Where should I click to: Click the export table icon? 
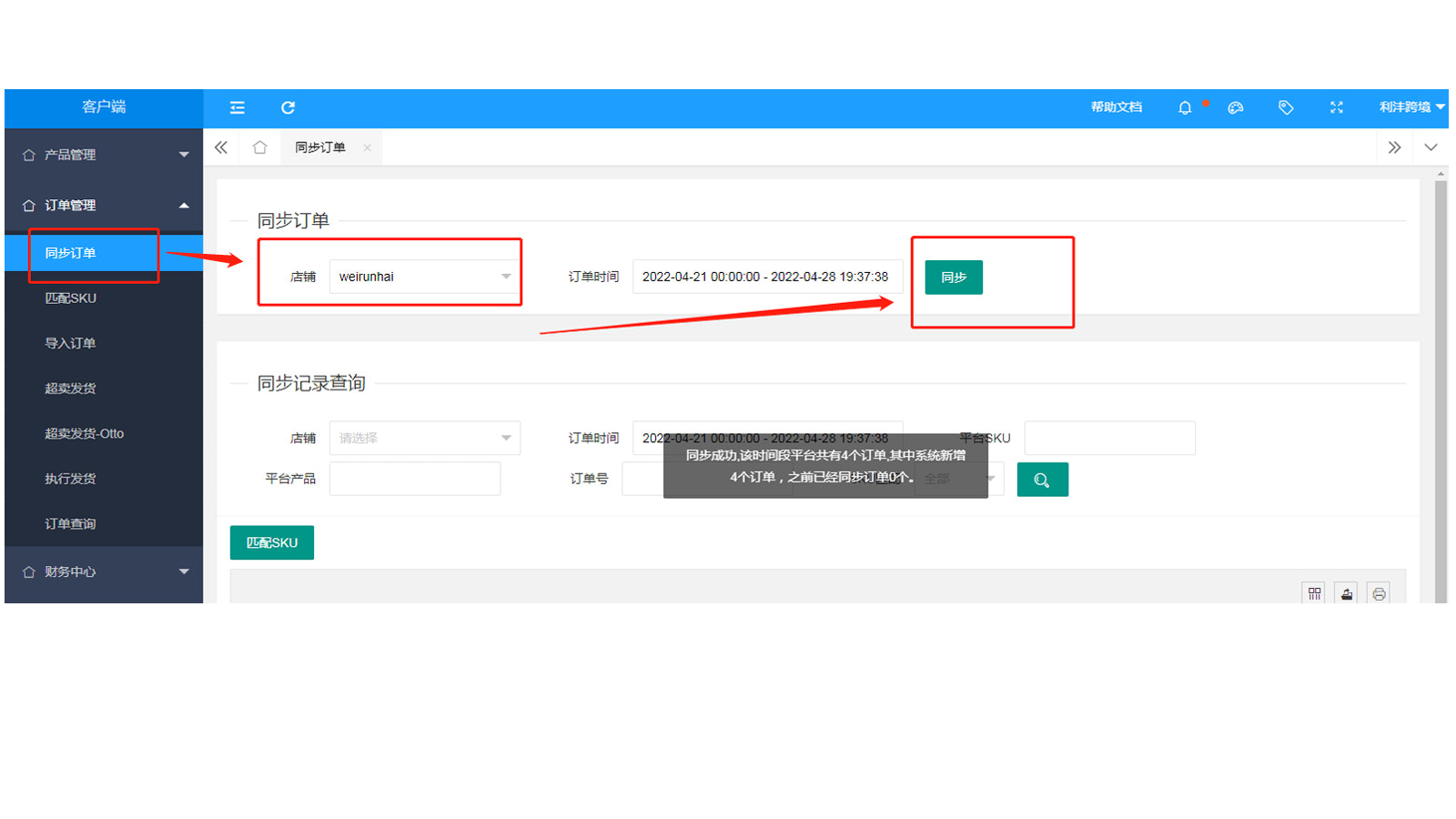[x=1347, y=593]
